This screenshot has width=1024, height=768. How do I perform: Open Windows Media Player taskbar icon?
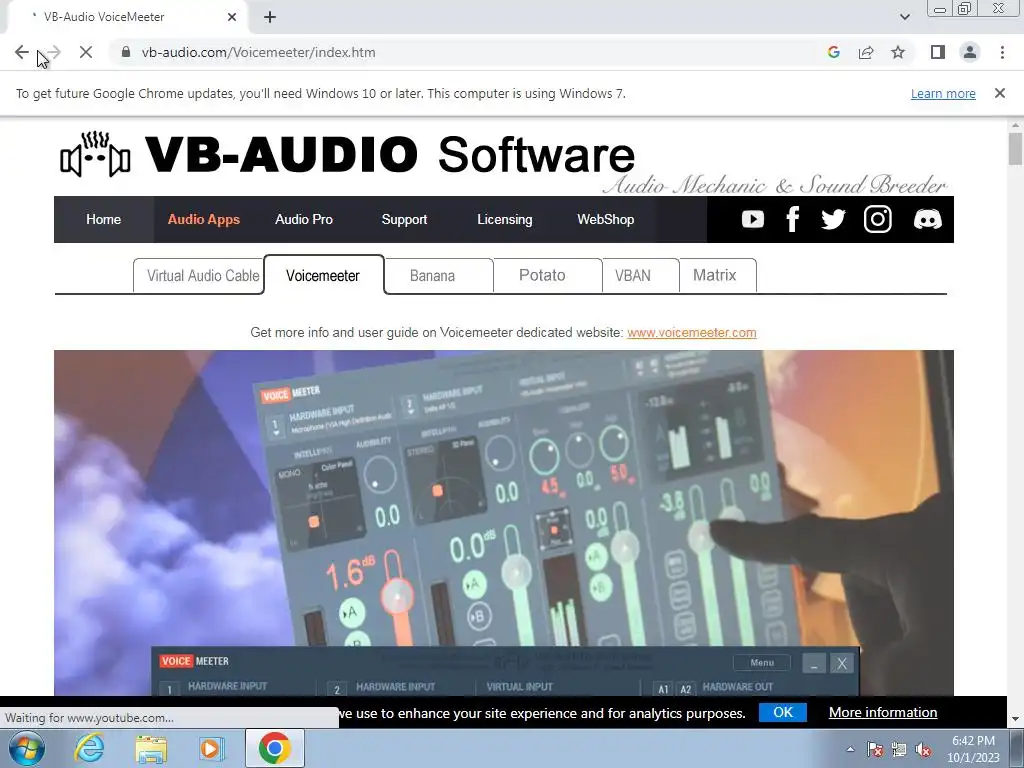pyautogui.click(x=211, y=748)
